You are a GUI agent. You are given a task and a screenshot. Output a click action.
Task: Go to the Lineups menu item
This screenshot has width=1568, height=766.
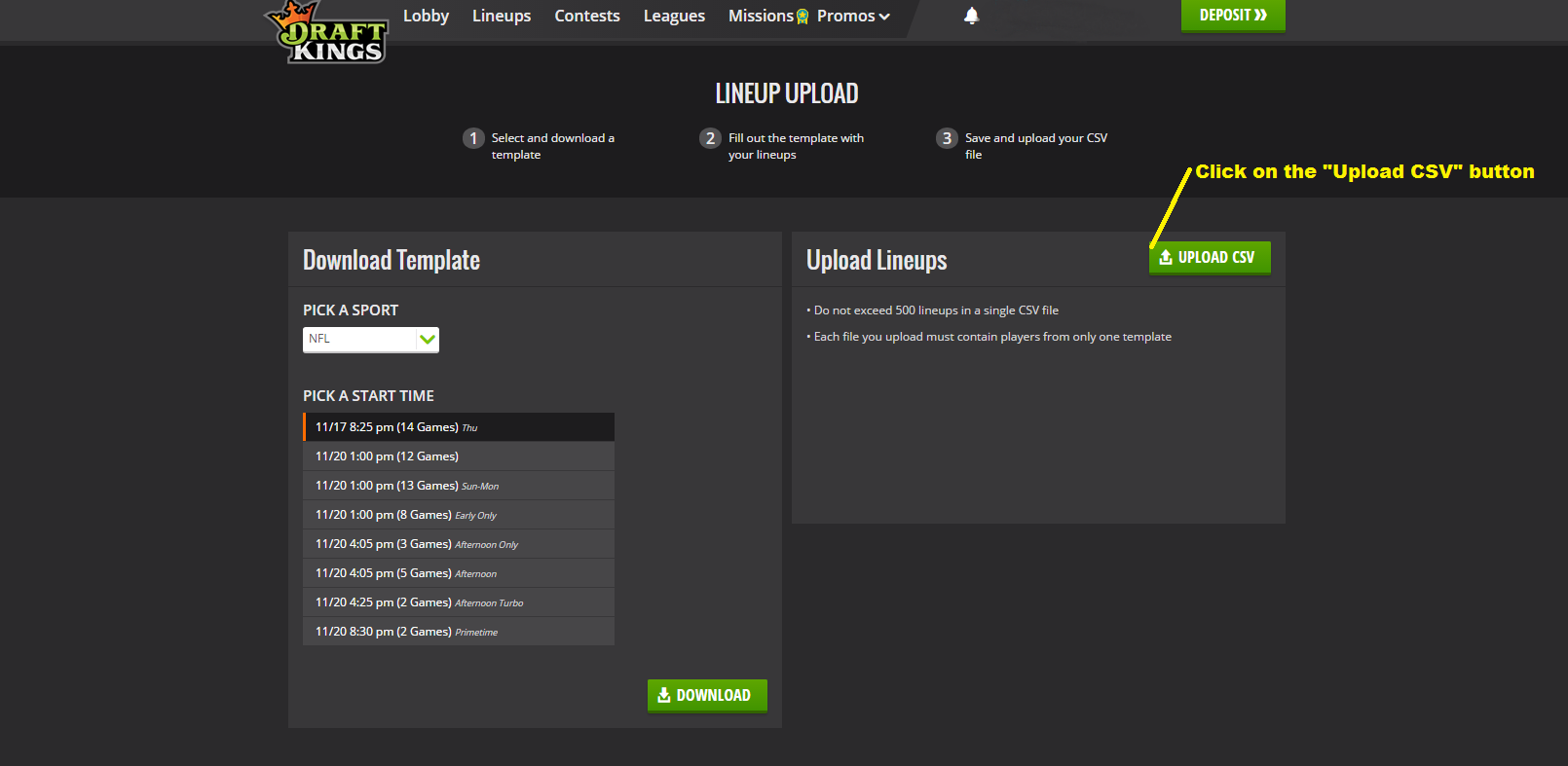pos(502,16)
